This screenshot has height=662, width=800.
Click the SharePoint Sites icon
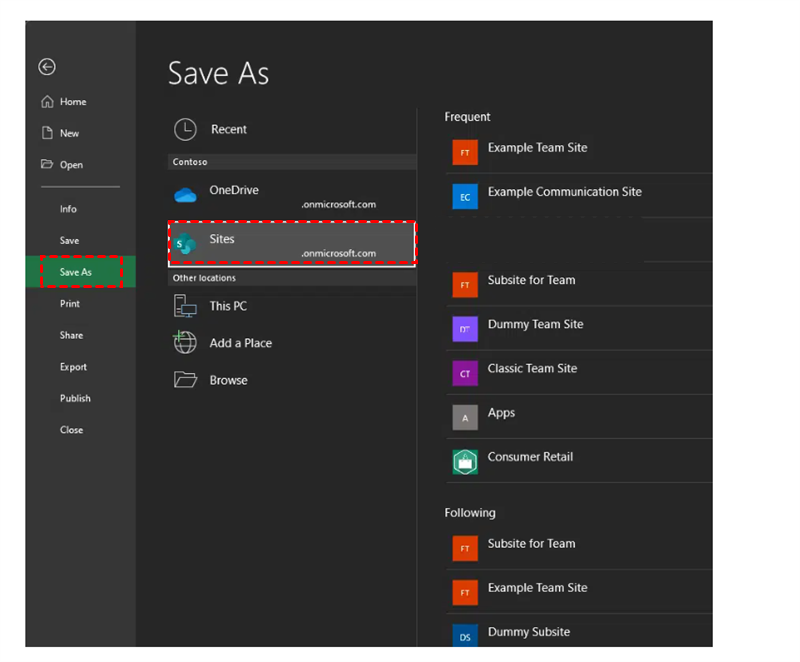pos(185,243)
